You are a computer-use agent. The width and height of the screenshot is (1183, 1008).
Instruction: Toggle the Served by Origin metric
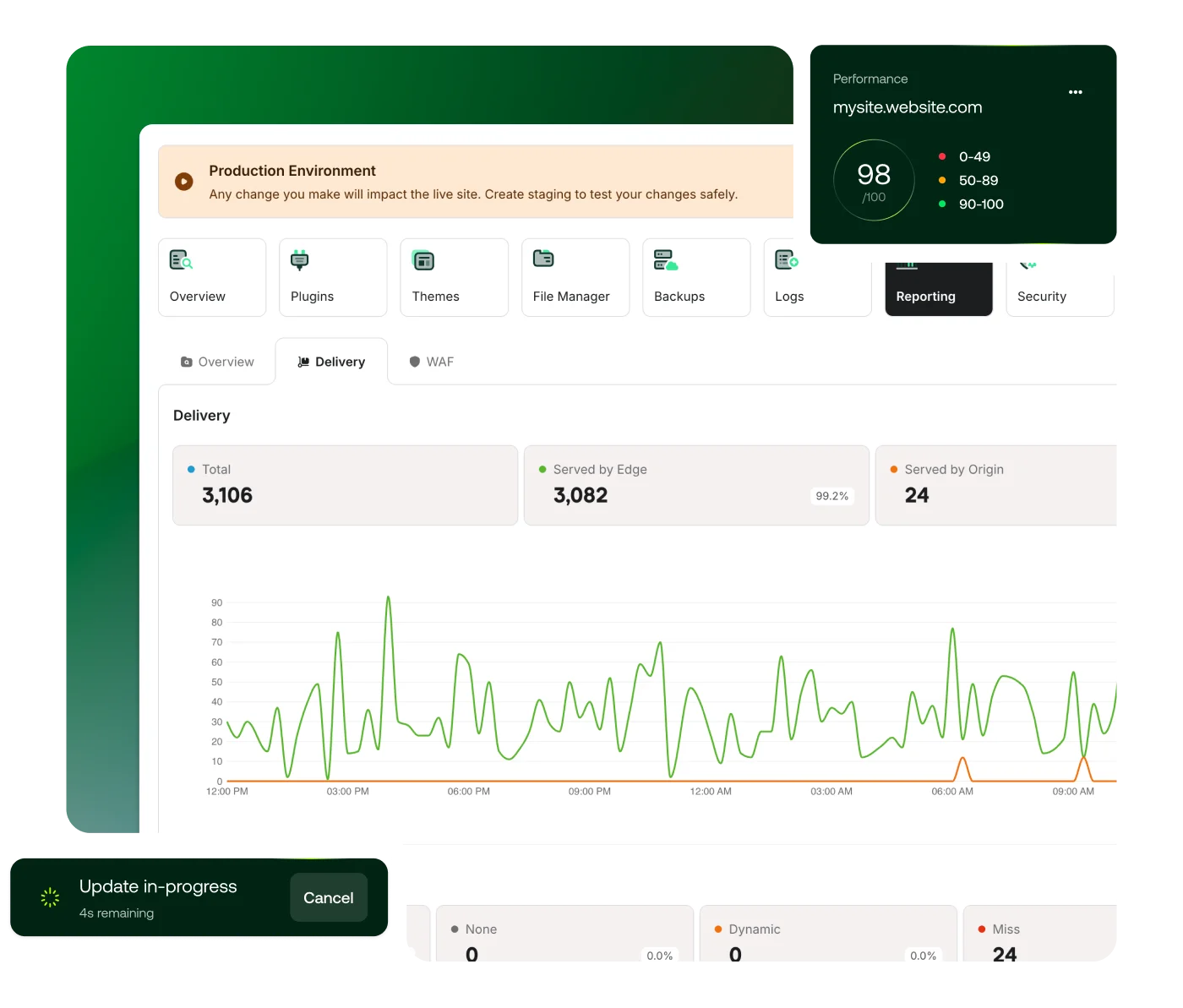point(894,469)
